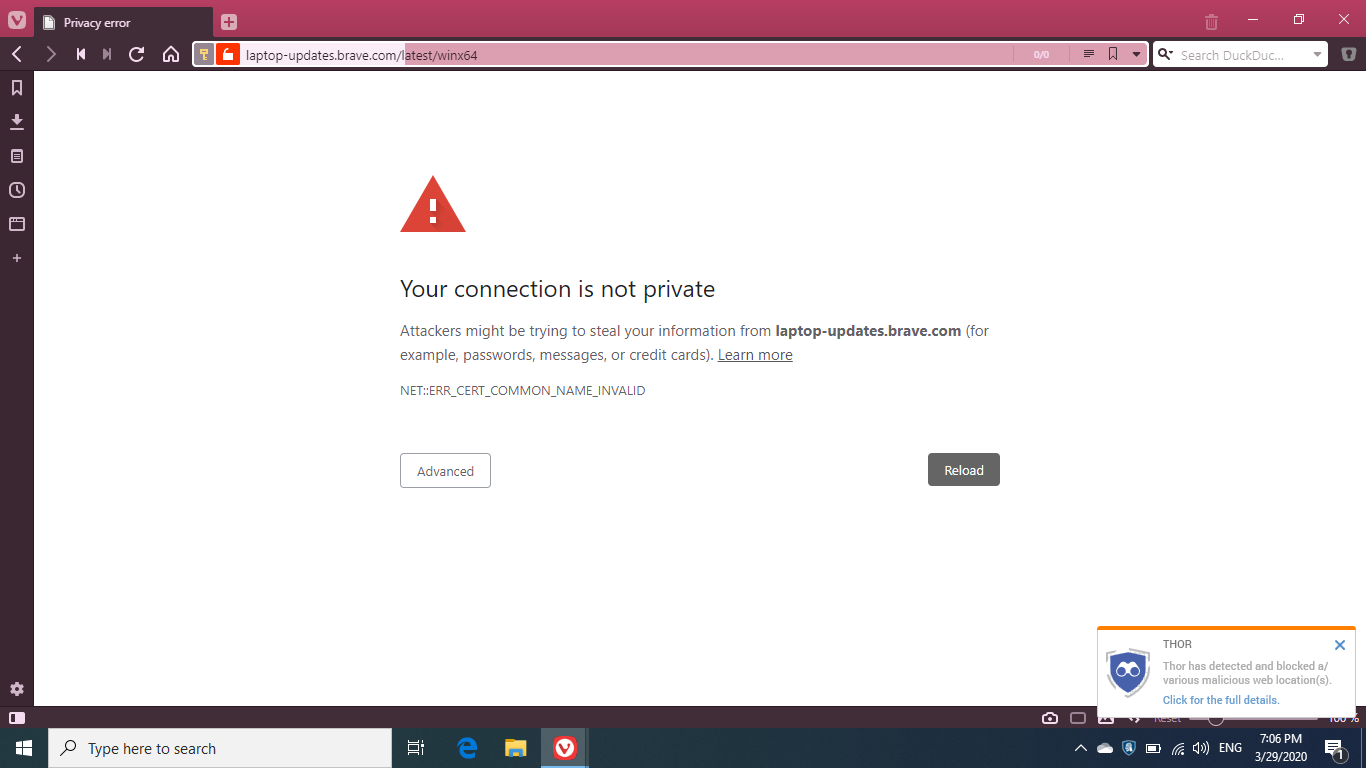Click the Advanced button
1366x768 pixels.
click(x=445, y=471)
